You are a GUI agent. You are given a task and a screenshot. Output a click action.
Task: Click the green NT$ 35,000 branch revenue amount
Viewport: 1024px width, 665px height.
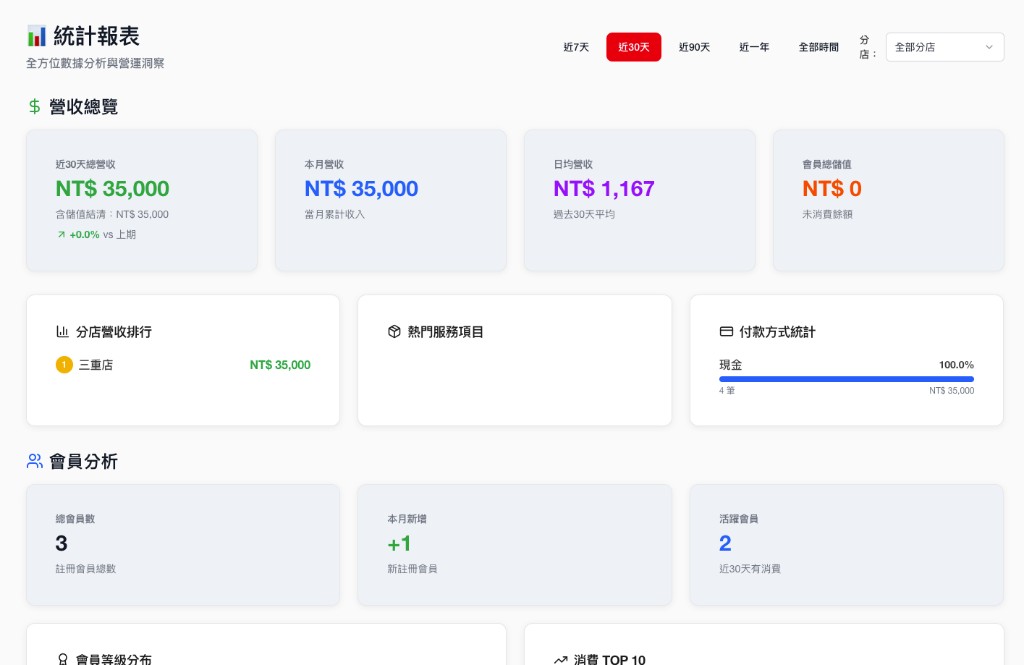tap(280, 366)
